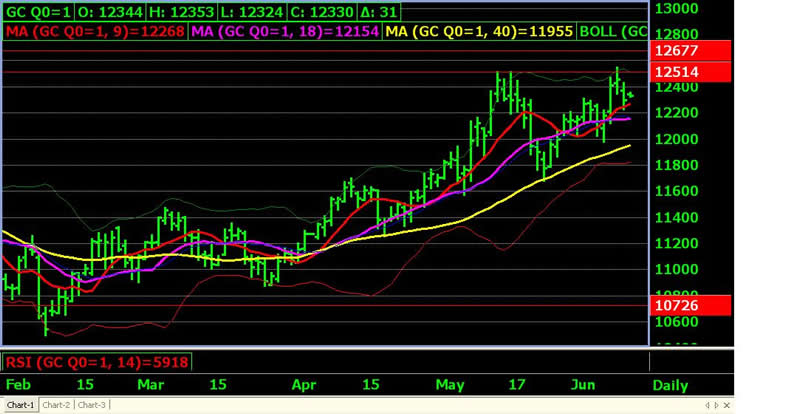Click the 10726 red price marker

pyautogui.click(x=690, y=302)
